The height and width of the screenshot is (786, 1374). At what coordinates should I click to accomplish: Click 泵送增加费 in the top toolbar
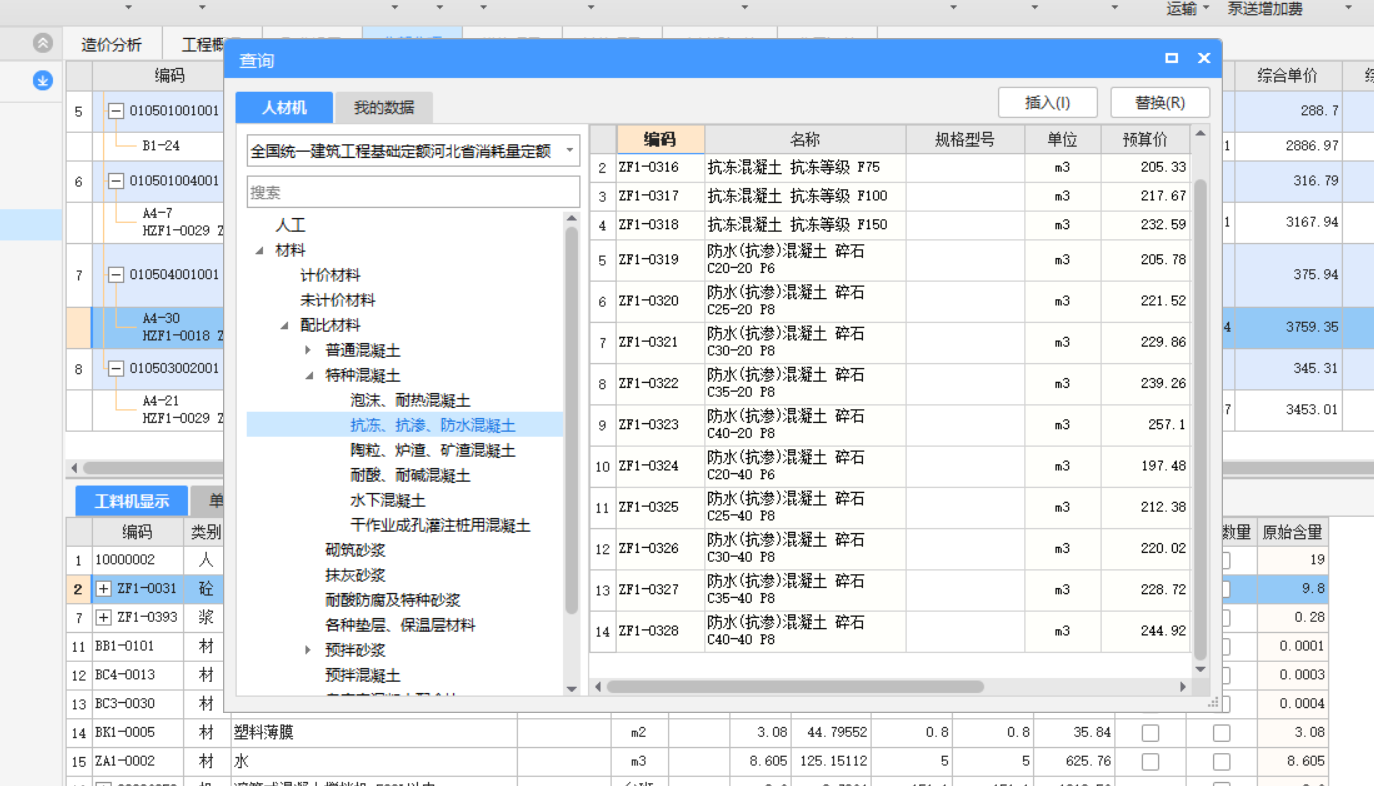1265,9
